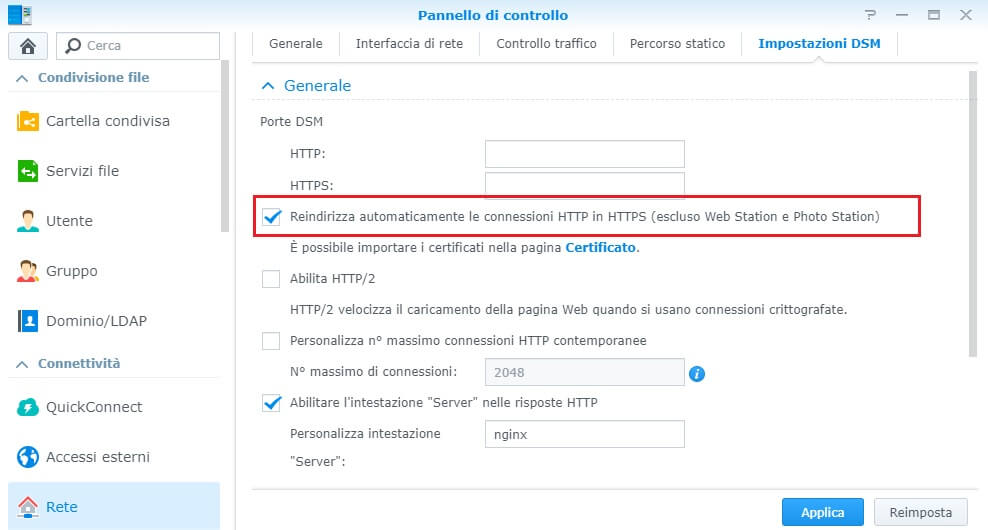Viewport: 988px width, 530px height.
Task: Collapse the Generale settings section
Action: [268, 86]
